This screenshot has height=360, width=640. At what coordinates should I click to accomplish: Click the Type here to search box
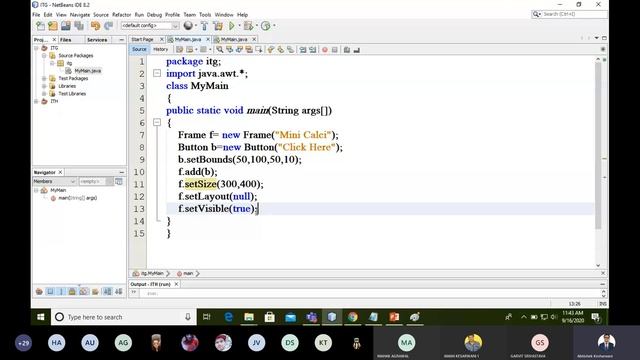[124, 317]
